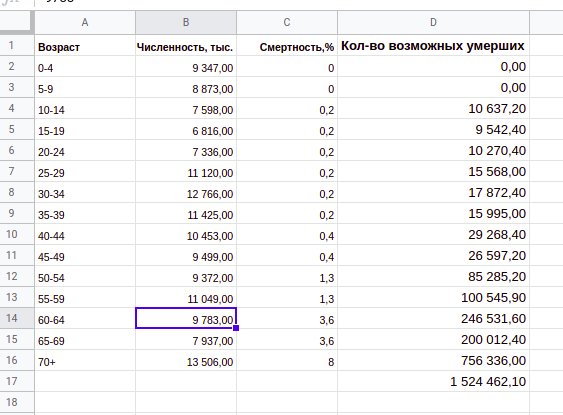Image resolution: width=563 pixels, height=415 pixels.
Task: Click the deaths cell '29 268,40'
Action: click(433, 234)
